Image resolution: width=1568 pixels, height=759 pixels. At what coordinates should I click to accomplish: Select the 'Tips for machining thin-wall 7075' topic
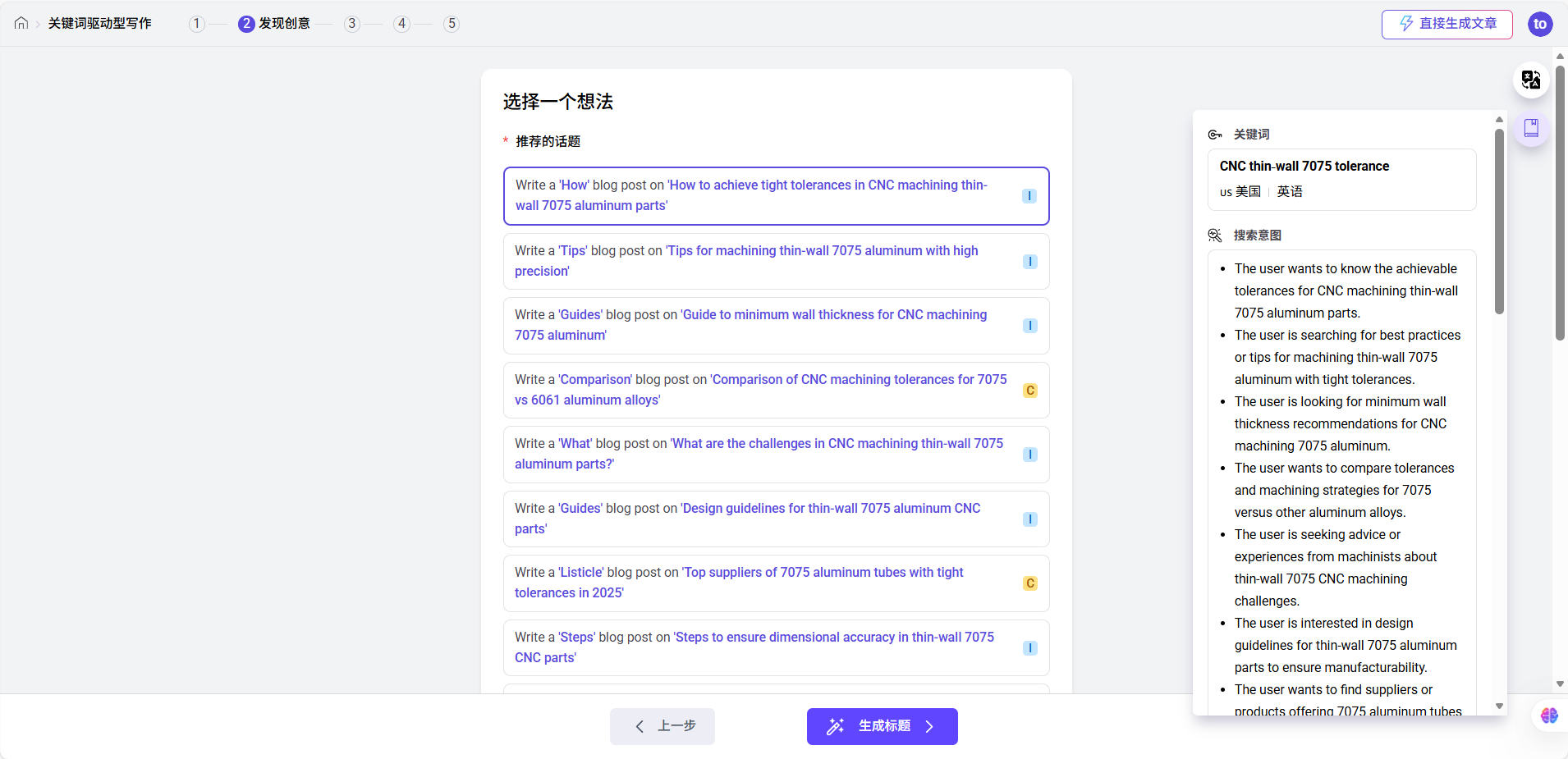click(x=777, y=261)
